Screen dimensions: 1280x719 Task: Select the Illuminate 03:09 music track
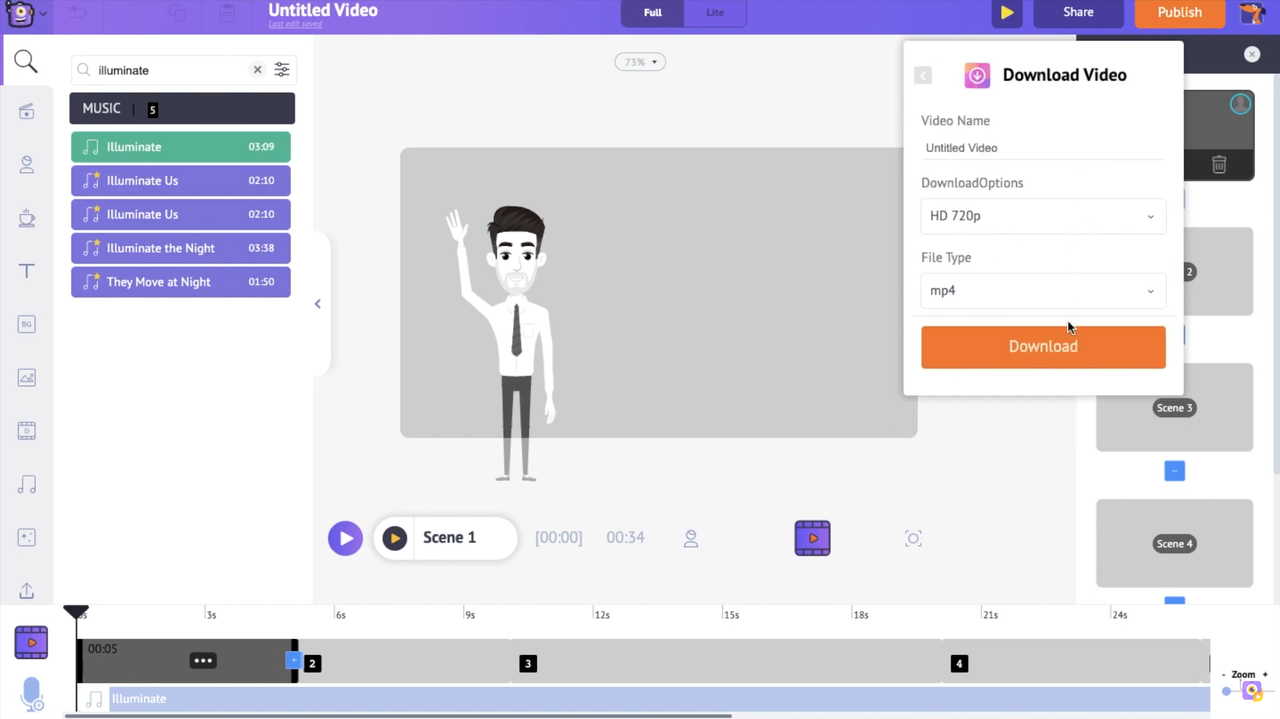click(x=181, y=147)
